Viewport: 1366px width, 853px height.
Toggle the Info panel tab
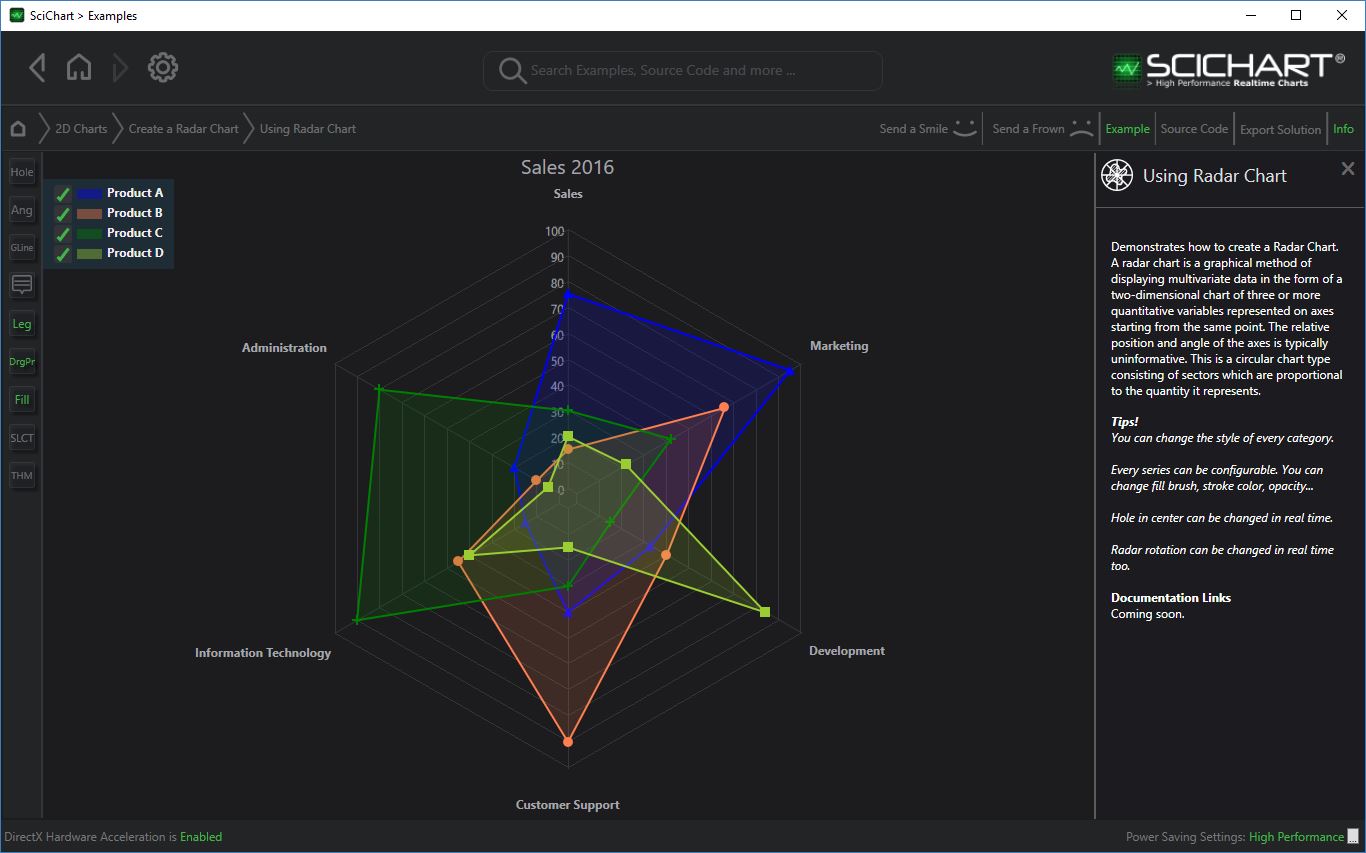[x=1343, y=129]
